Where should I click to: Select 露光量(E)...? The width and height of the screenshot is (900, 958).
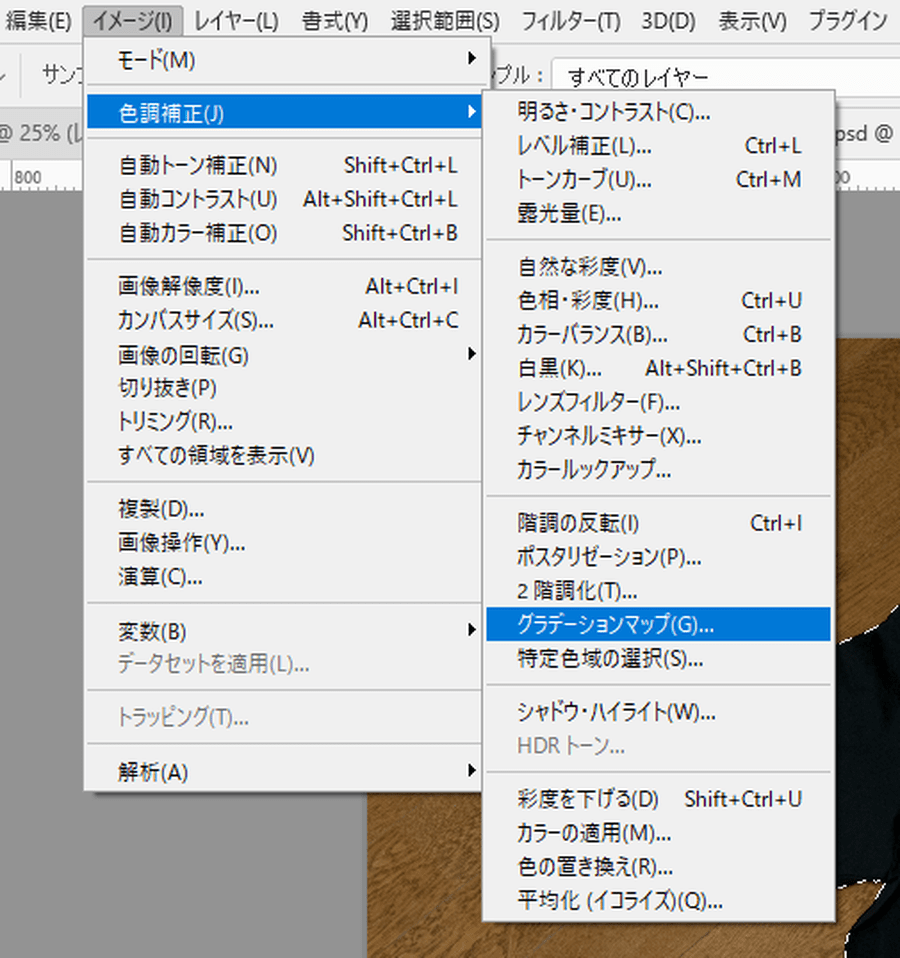coord(658,214)
